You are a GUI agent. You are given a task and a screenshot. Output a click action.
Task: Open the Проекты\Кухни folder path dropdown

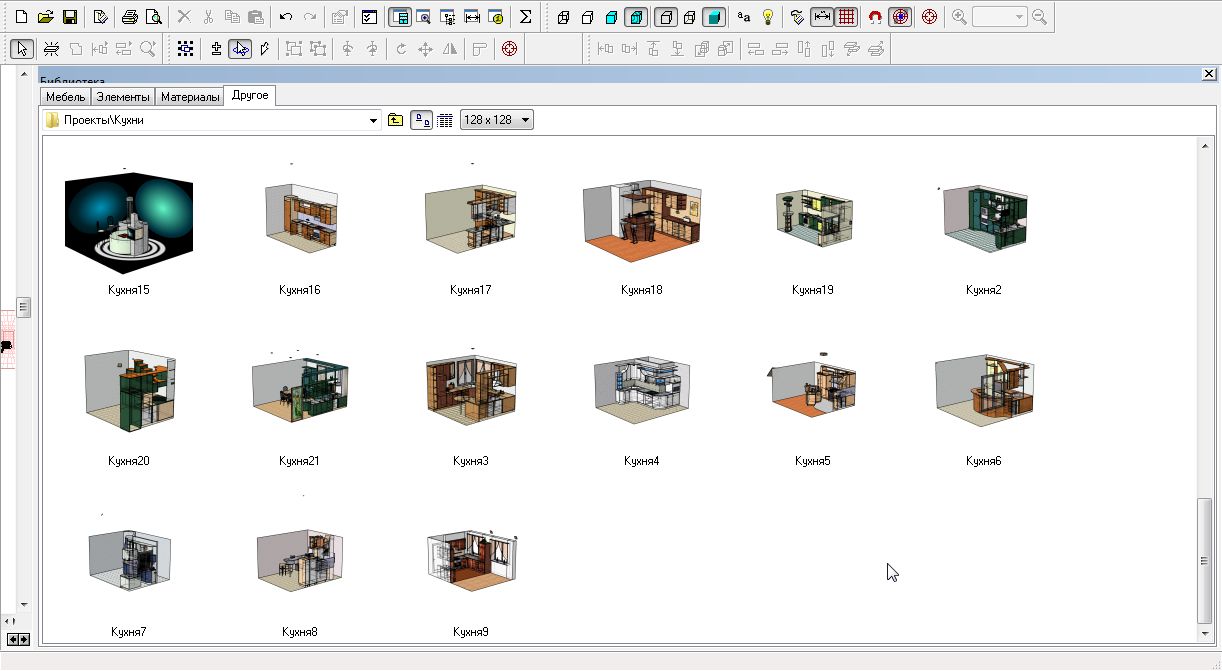coord(374,120)
